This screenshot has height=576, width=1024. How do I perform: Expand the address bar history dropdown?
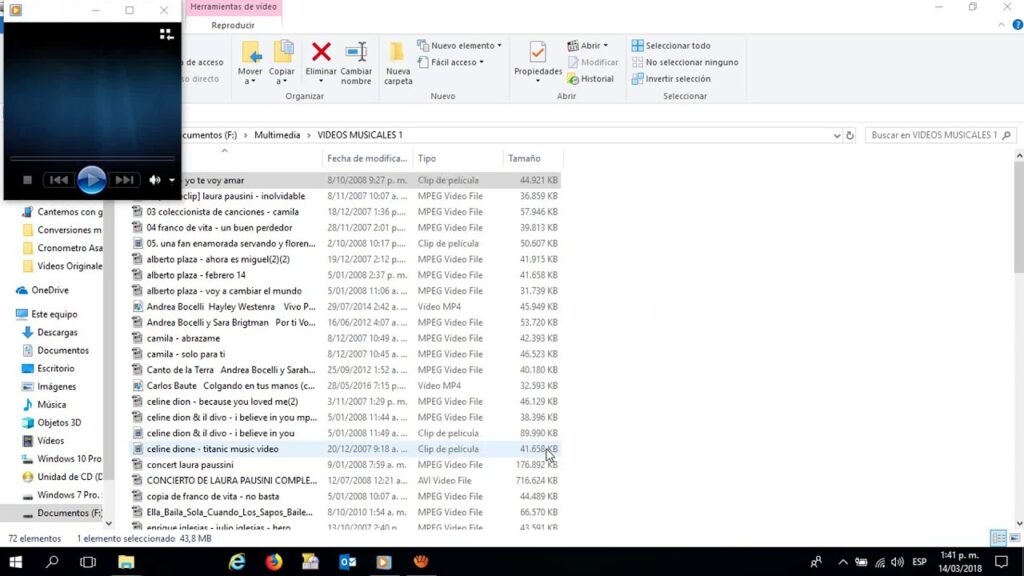837,135
